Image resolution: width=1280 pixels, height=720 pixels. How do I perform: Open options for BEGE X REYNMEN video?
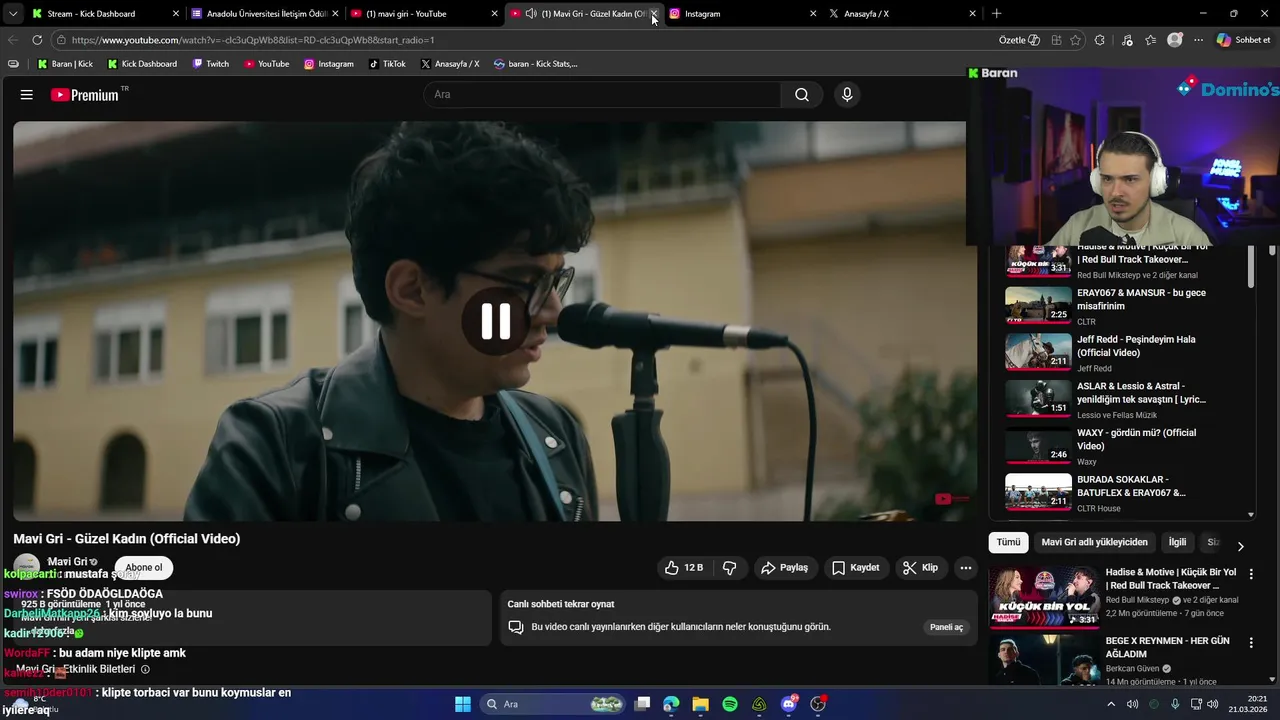[x=1251, y=642]
